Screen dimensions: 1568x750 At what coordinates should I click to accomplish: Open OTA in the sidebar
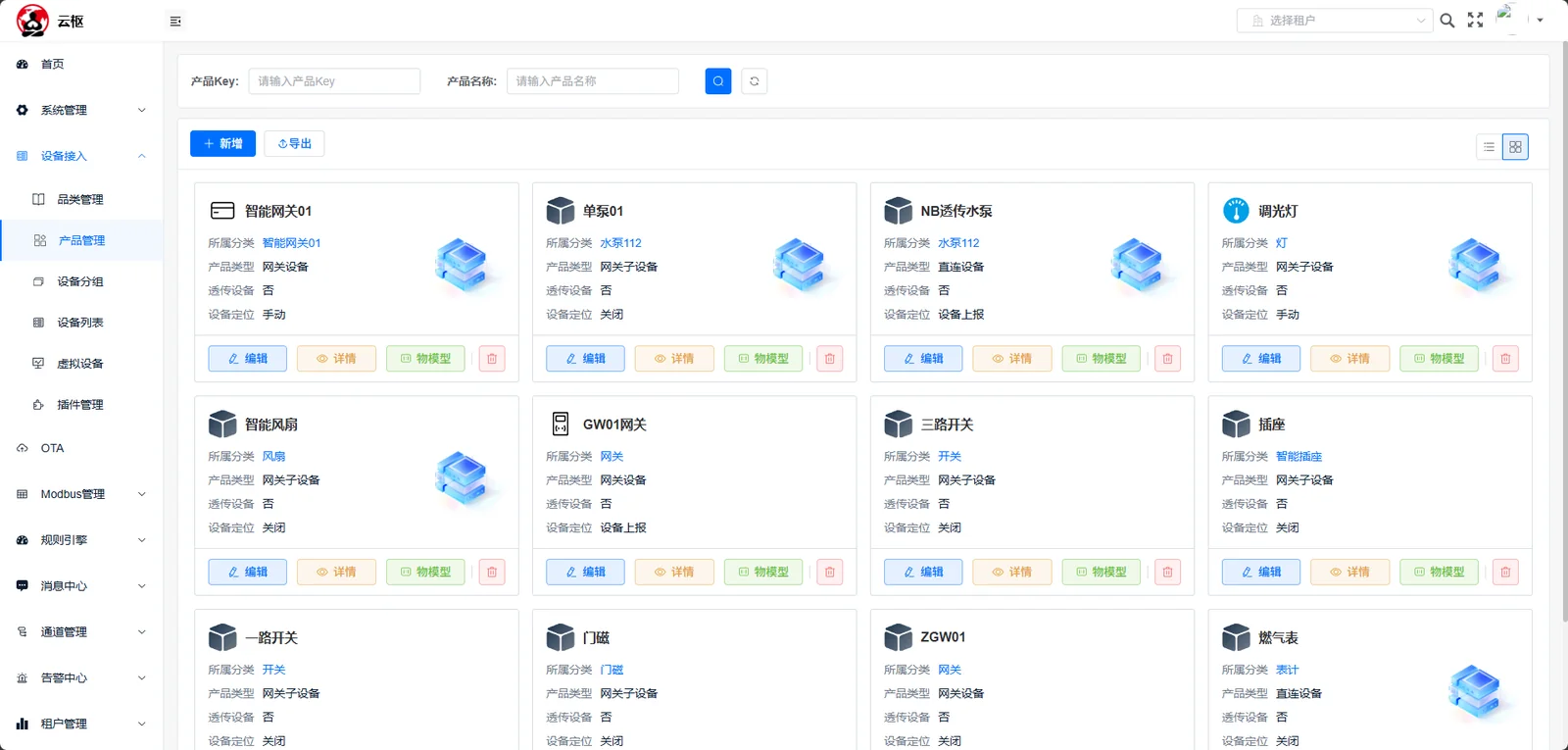(x=81, y=448)
